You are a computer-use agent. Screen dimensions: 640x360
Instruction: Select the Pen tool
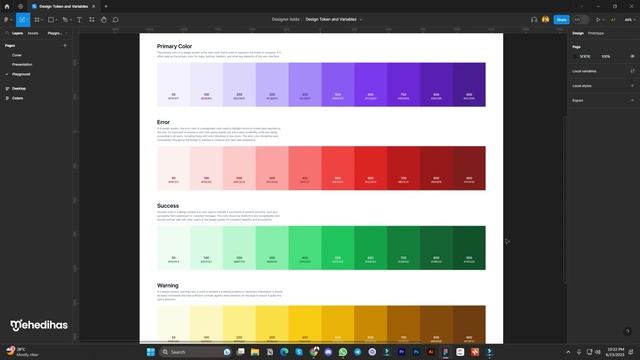pyautogui.click(x=65, y=20)
